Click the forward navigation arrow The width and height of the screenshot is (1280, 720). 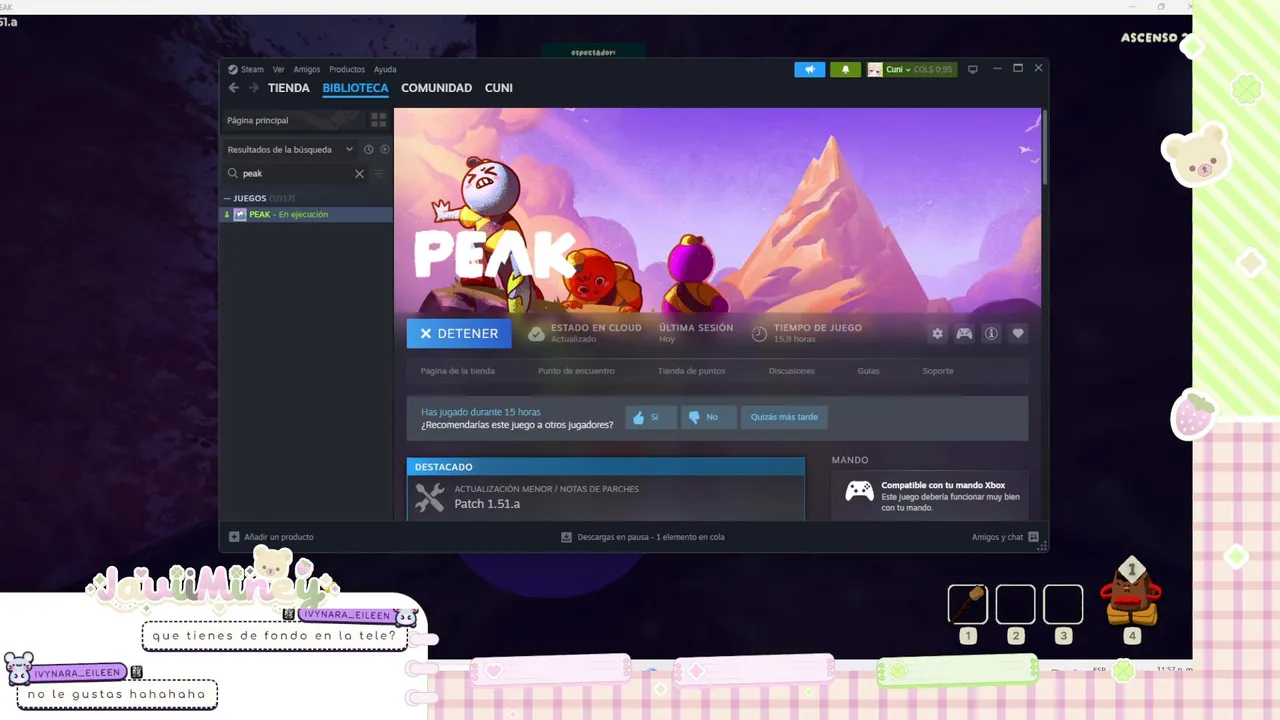click(x=254, y=88)
